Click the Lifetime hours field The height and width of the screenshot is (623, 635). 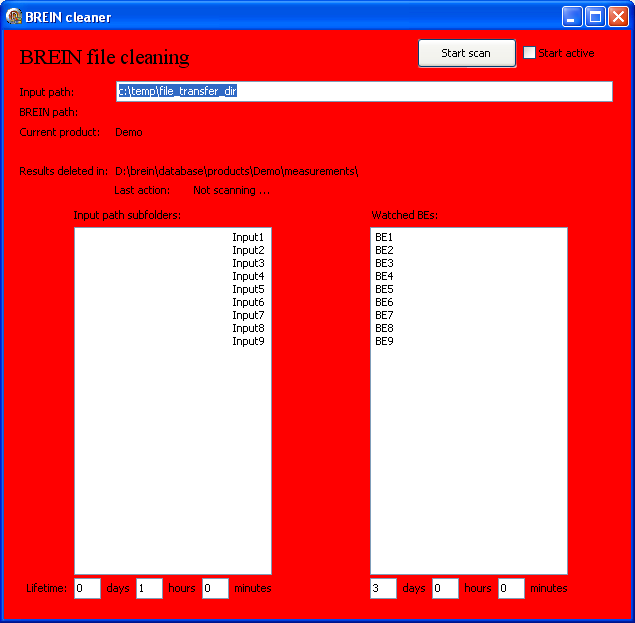click(x=149, y=588)
